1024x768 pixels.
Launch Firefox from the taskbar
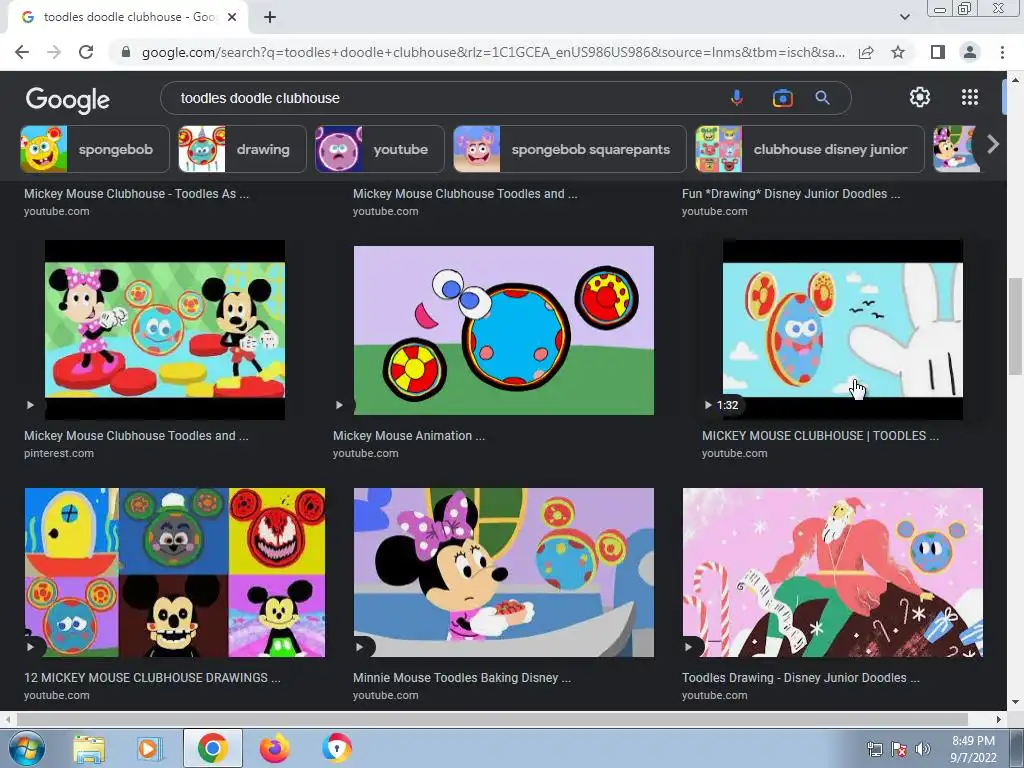[275, 749]
